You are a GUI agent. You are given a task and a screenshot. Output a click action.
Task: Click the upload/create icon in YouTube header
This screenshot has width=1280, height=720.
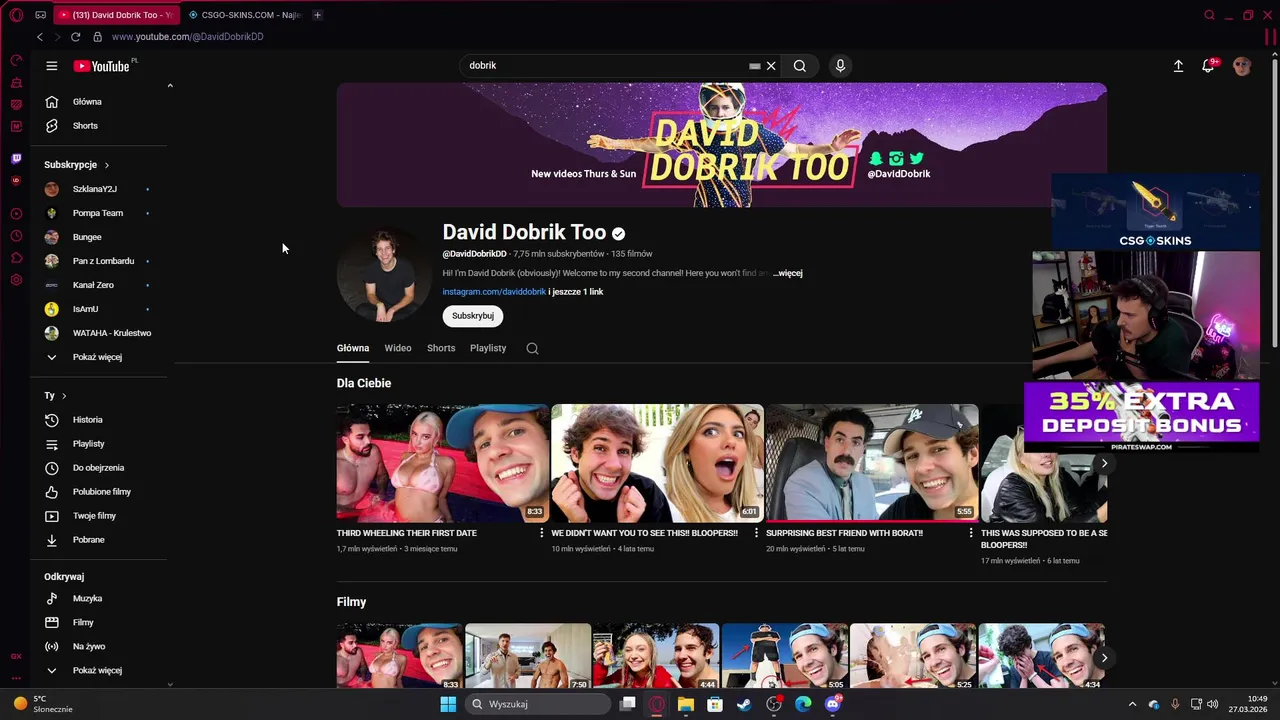[x=1178, y=66]
